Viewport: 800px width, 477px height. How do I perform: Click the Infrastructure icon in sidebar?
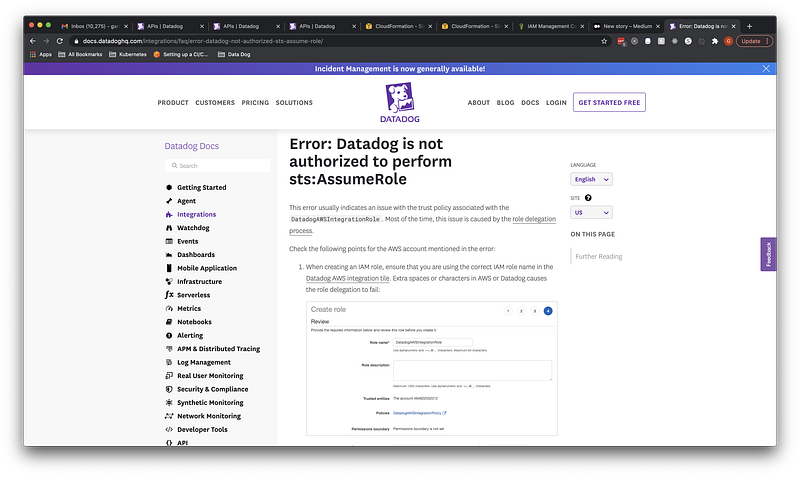(169, 282)
